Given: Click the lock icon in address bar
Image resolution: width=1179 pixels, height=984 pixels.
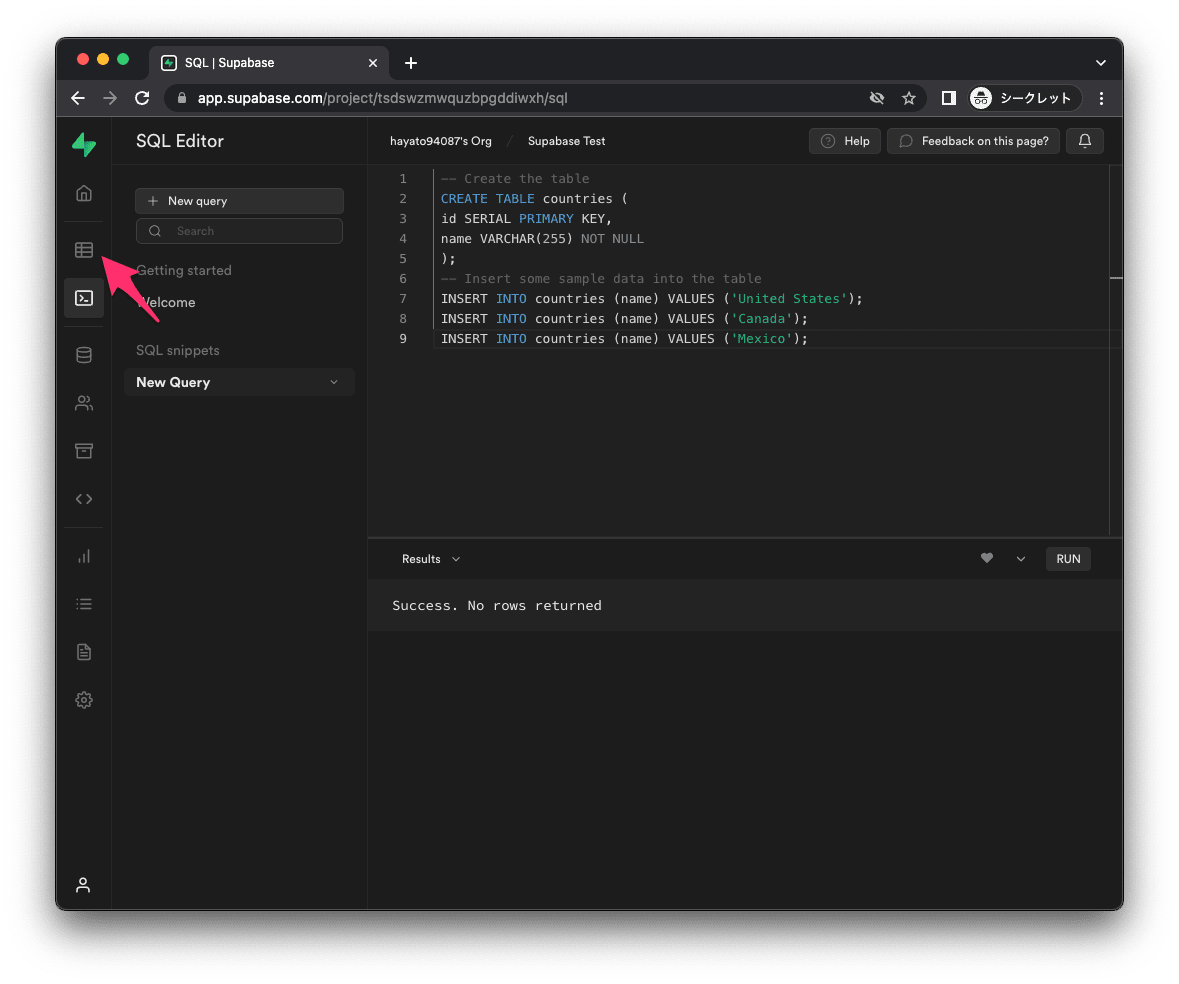Looking at the screenshot, I should [181, 98].
